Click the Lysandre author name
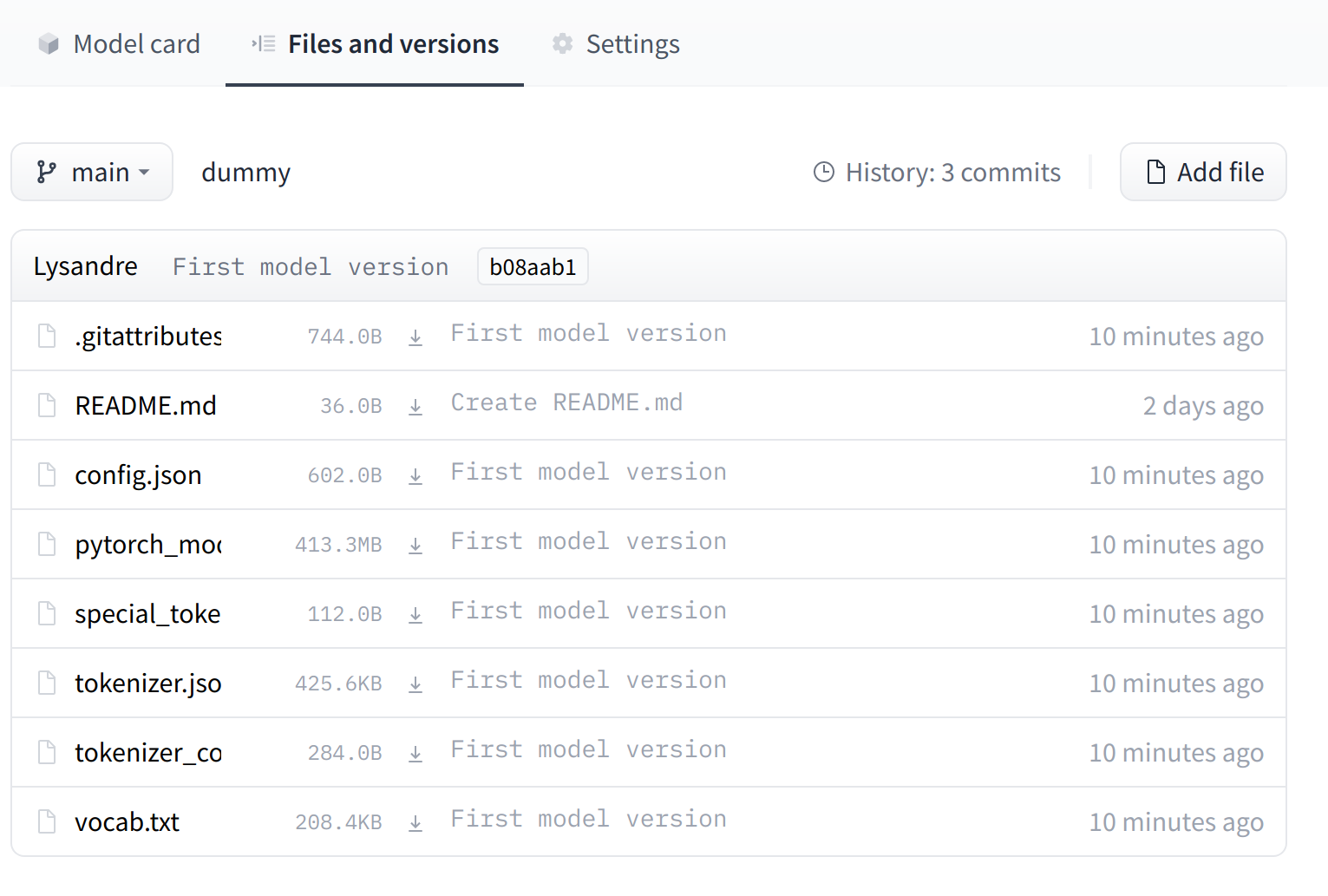Image resolution: width=1328 pixels, height=896 pixels. click(x=85, y=265)
